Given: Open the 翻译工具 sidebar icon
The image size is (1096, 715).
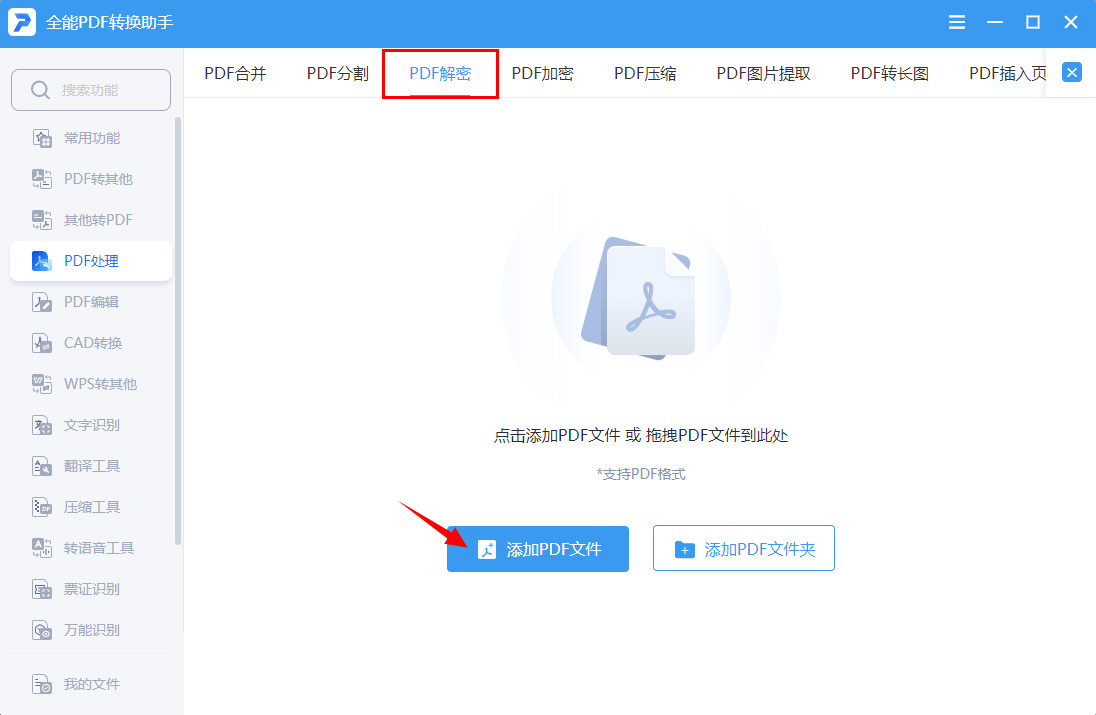Looking at the screenshot, I should (41, 465).
